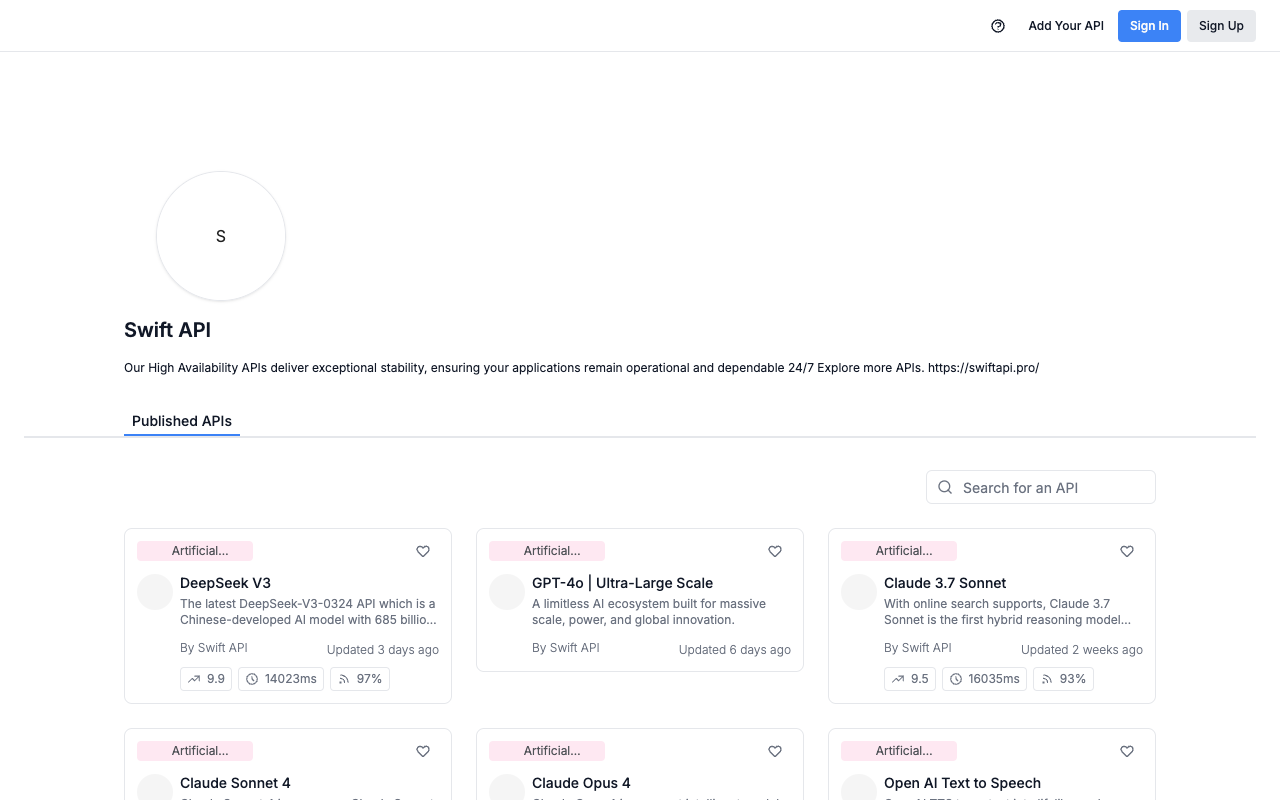The width and height of the screenshot is (1280, 800).
Task: Click By Swift API under Claude 3.7 Sonnet
Action: click(x=918, y=648)
